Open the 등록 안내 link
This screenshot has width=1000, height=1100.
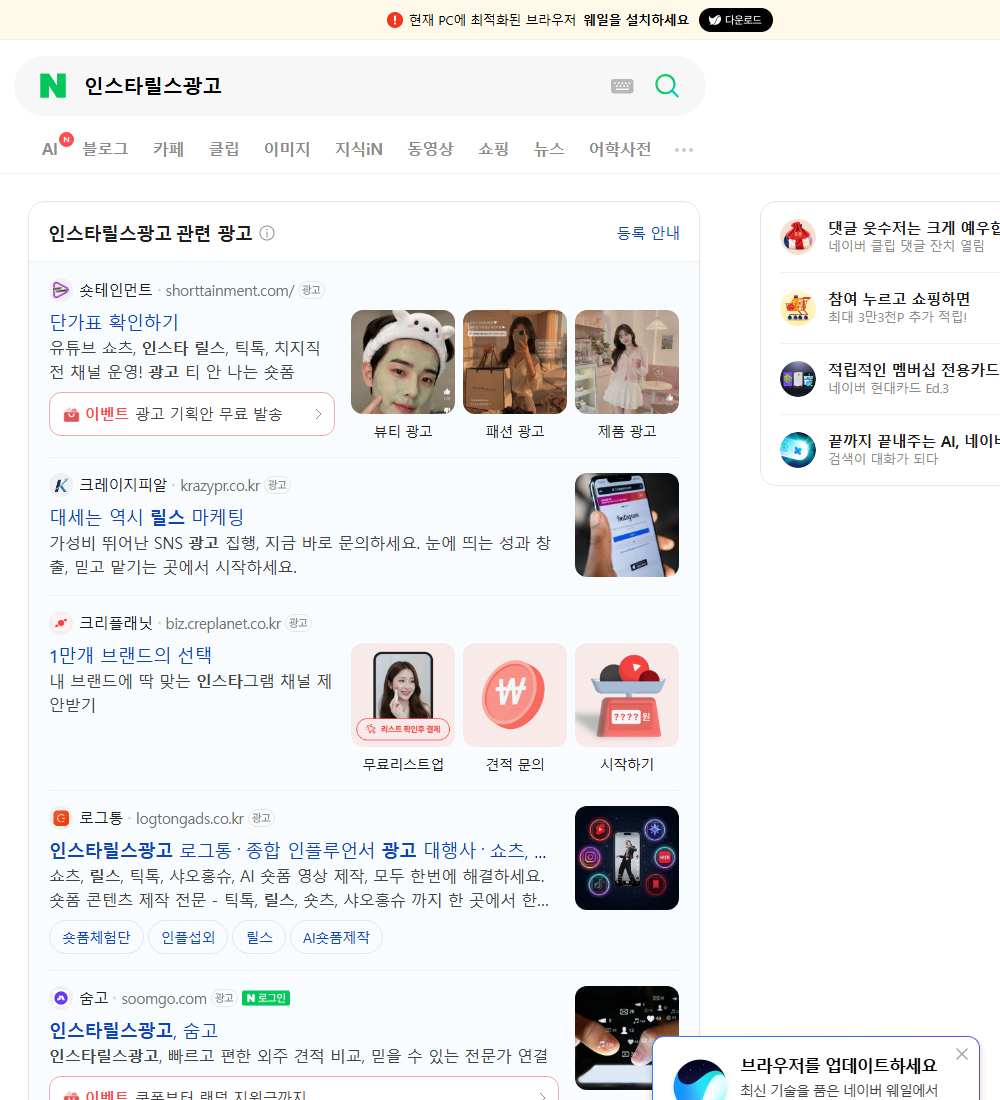pos(648,233)
